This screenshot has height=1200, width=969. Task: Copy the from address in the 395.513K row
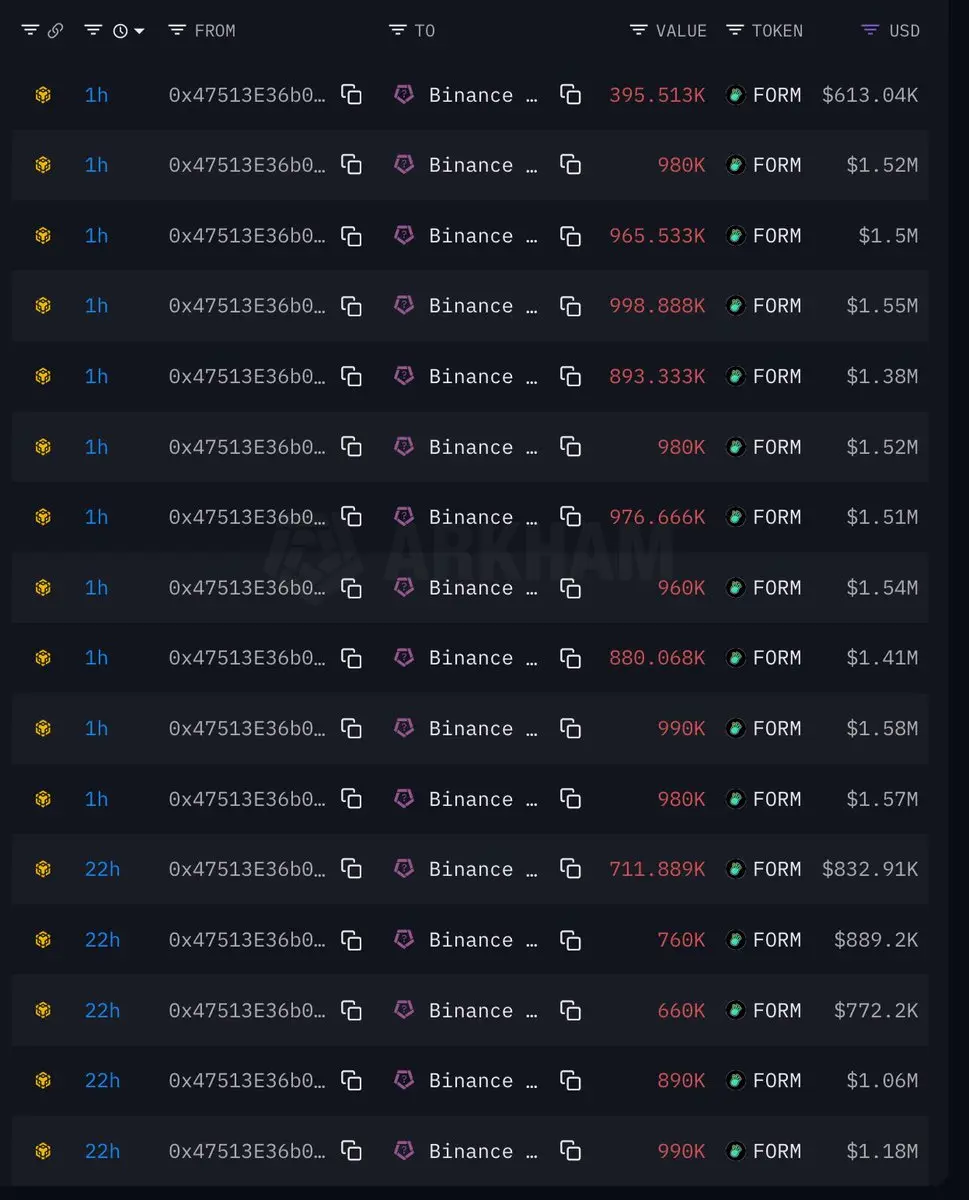[x=351, y=95]
